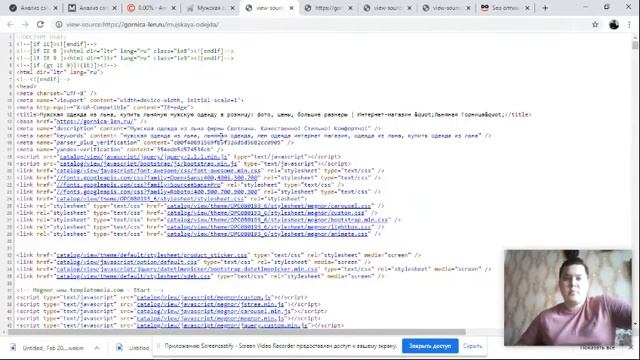This screenshot has height=360, width=640.
Task: Click the title tag line text
Action: (x=273, y=114)
